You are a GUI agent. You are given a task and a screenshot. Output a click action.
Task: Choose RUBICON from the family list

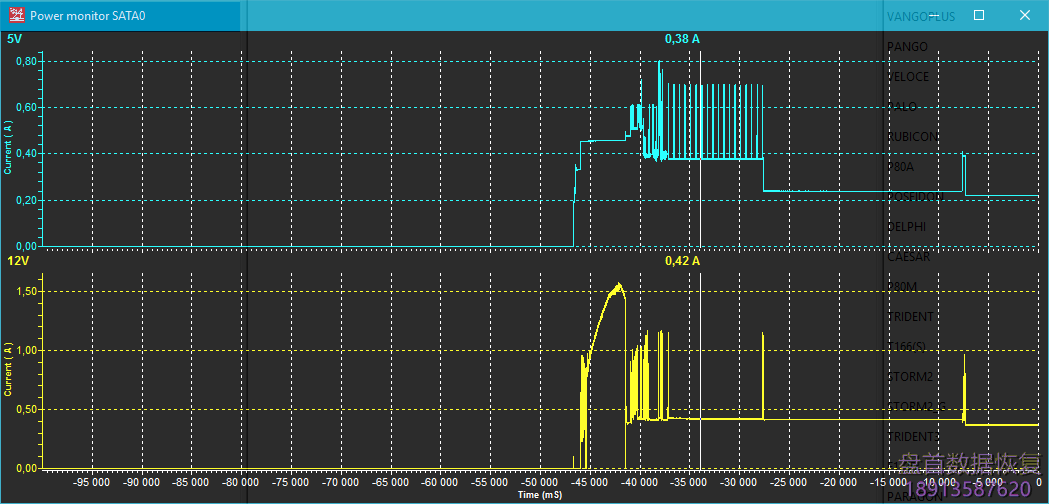[911, 137]
